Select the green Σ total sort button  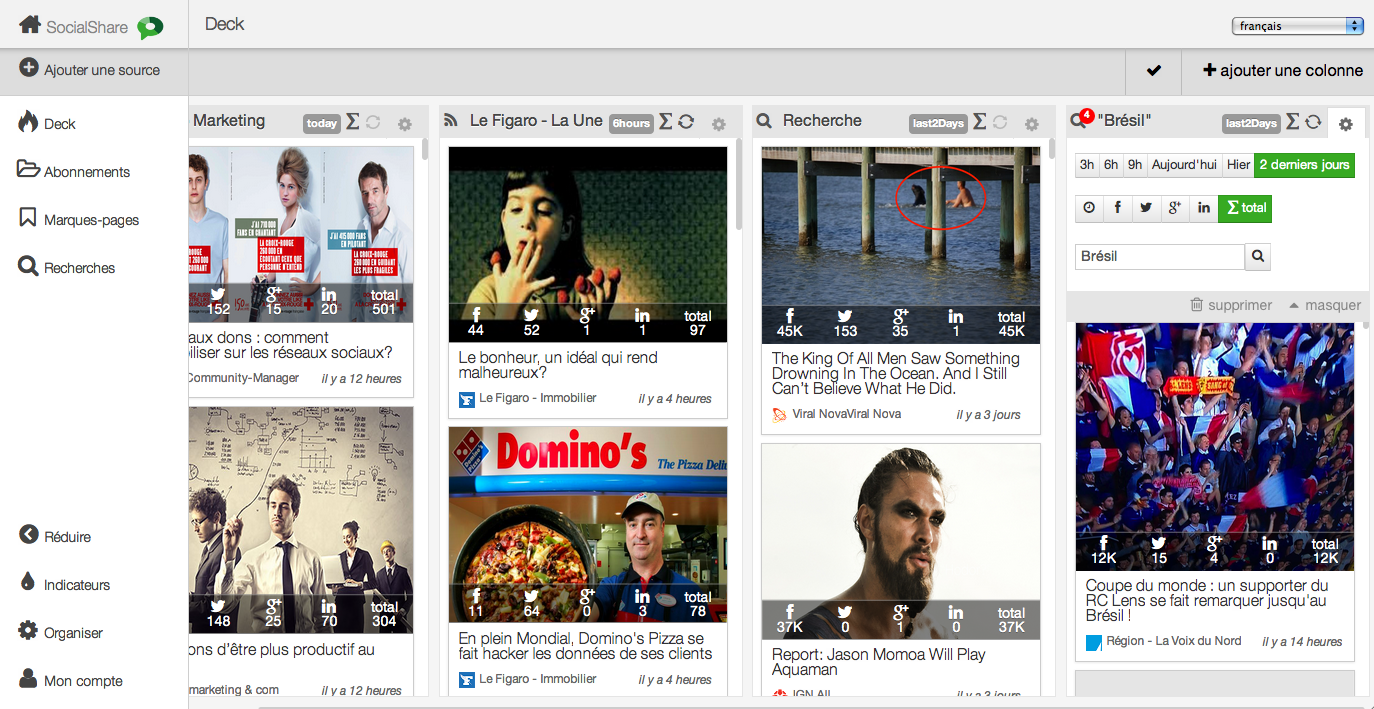coord(1245,208)
